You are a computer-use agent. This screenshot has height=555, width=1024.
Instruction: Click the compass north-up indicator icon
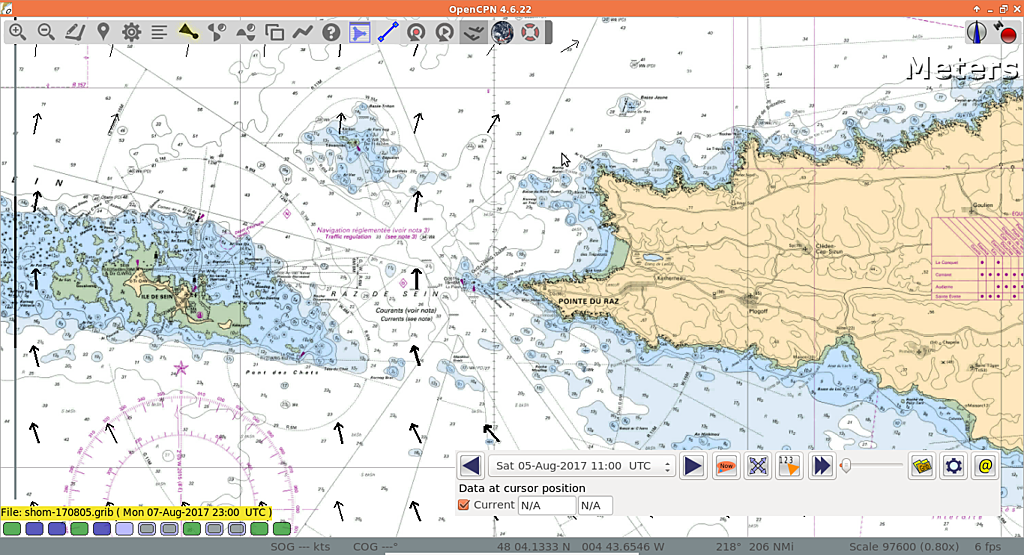click(x=977, y=32)
